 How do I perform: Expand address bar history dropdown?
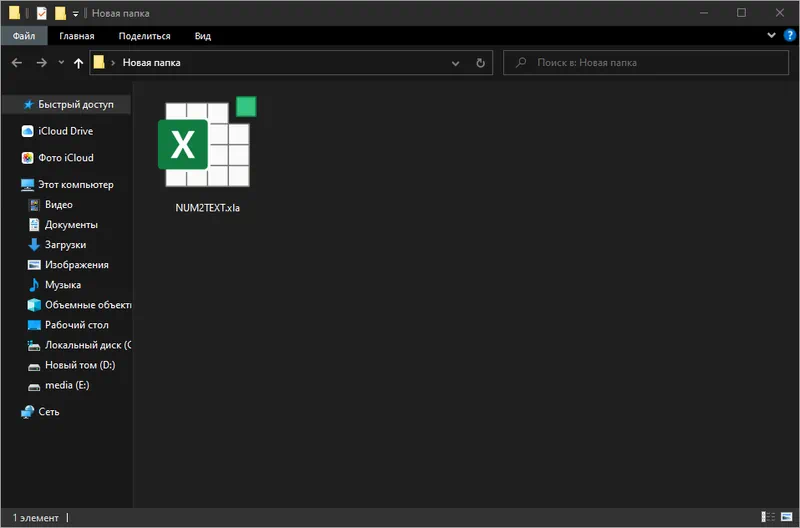455,63
